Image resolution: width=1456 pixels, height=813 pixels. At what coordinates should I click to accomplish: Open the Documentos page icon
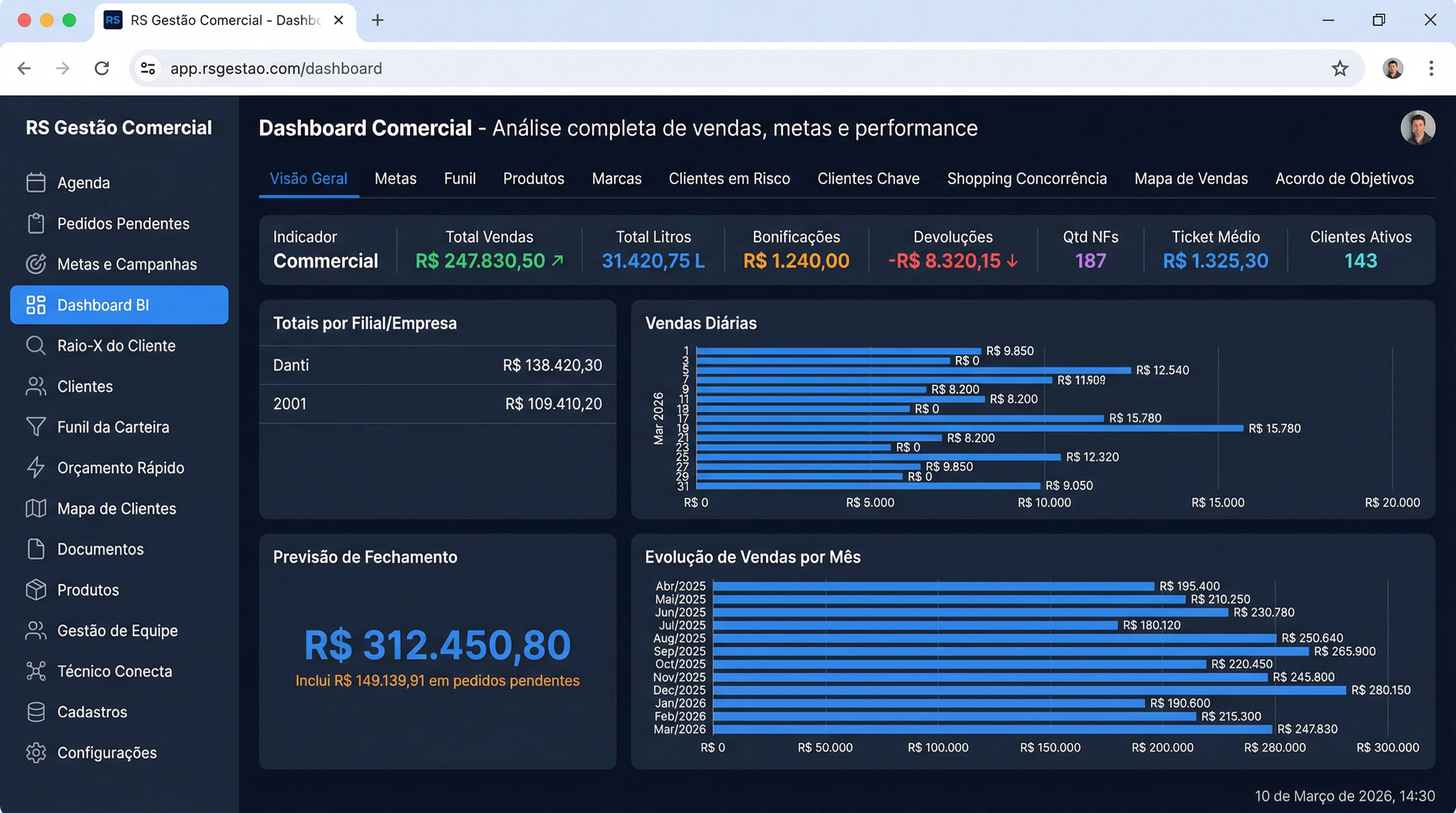point(36,549)
